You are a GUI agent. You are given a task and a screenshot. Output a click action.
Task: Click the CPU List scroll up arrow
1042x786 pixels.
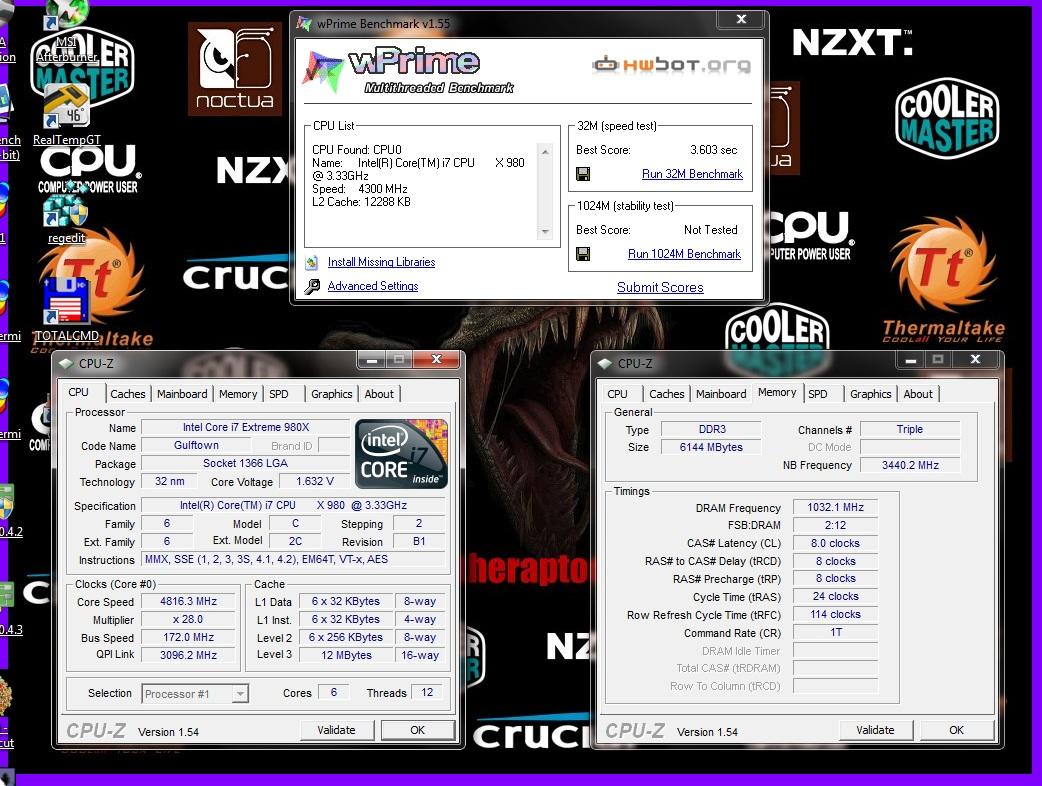[x=545, y=152]
